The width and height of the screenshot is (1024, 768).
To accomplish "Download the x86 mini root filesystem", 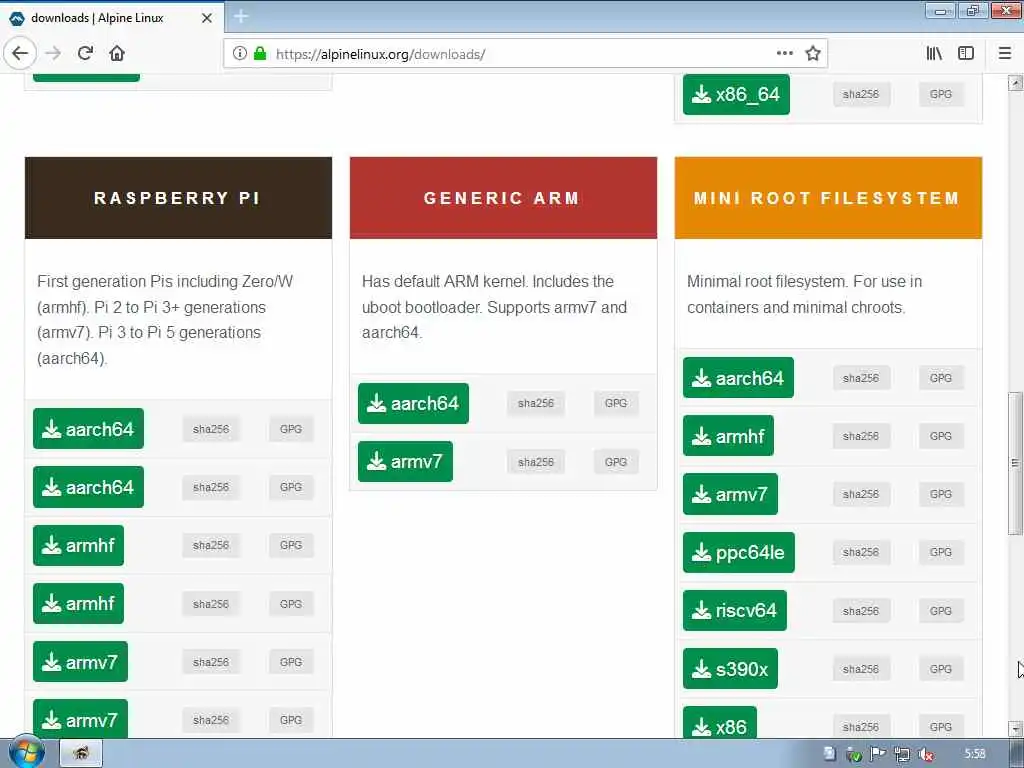I will pyautogui.click(x=720, y=722).
